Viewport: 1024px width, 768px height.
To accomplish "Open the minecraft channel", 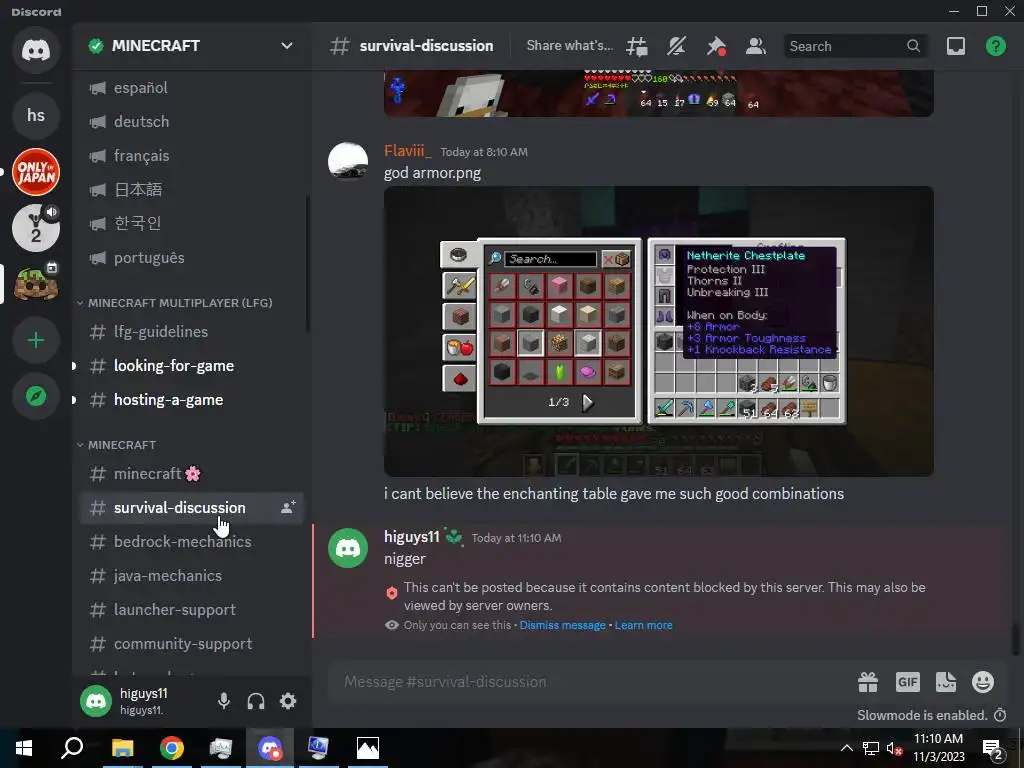I will pyautogui.click(x=191, y=473).
